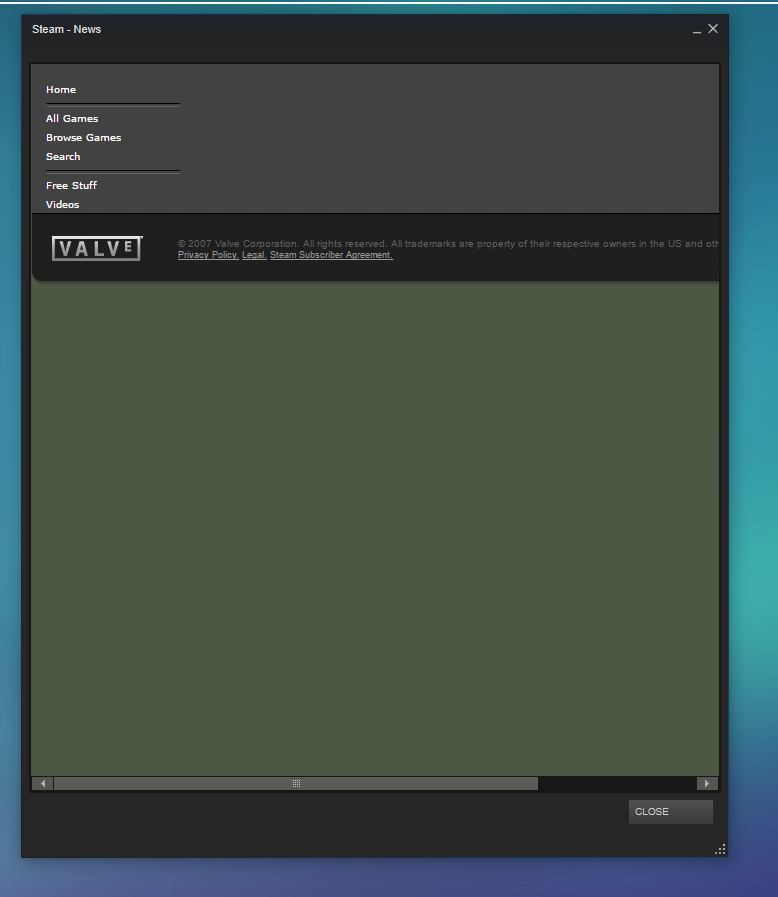Click the horizontal scrollbar thumb
Screen dimensions: 778x897
(296, 783)
